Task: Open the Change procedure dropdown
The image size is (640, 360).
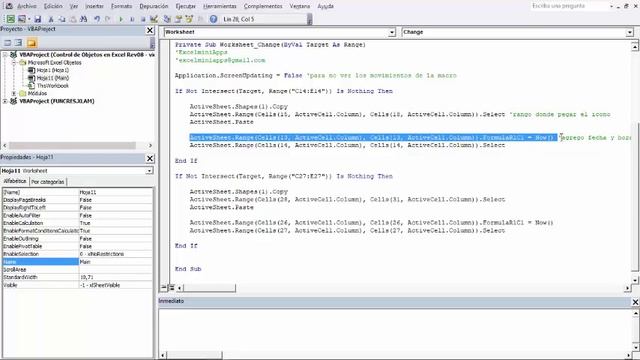Action: pyautogui.click(x=630, y=32)
